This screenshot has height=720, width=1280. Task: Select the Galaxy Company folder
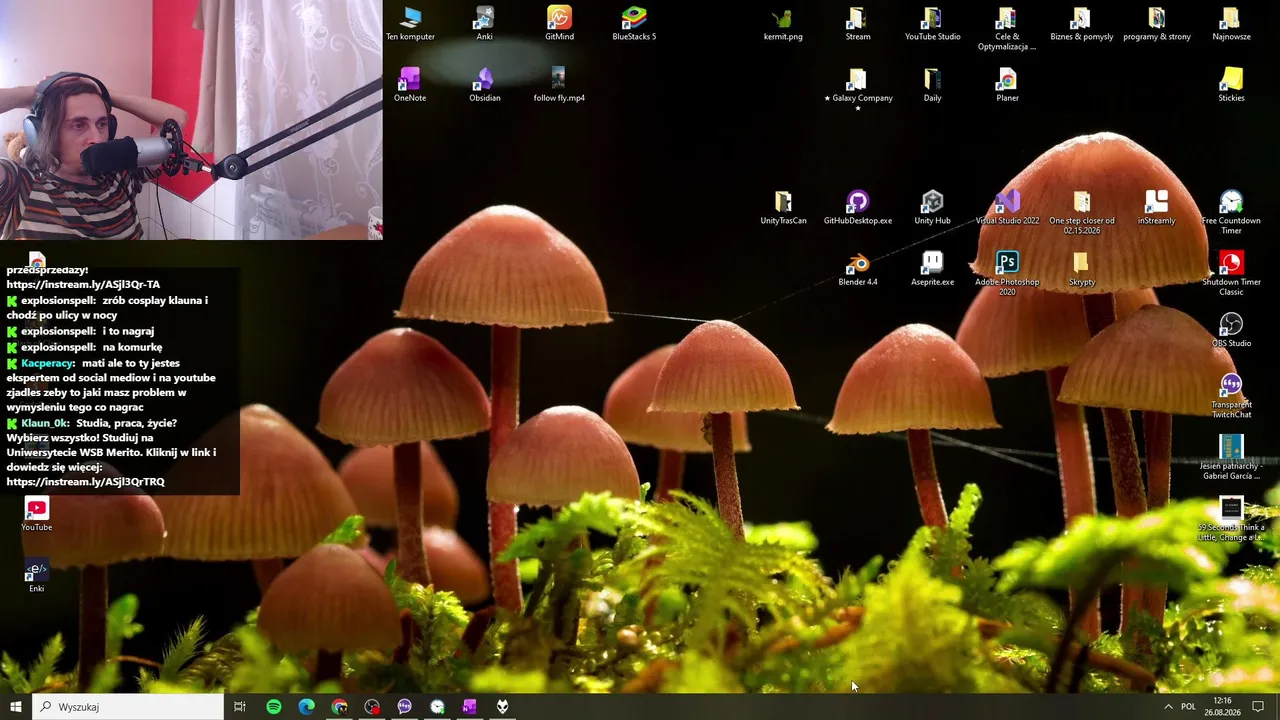click(858, 88)
